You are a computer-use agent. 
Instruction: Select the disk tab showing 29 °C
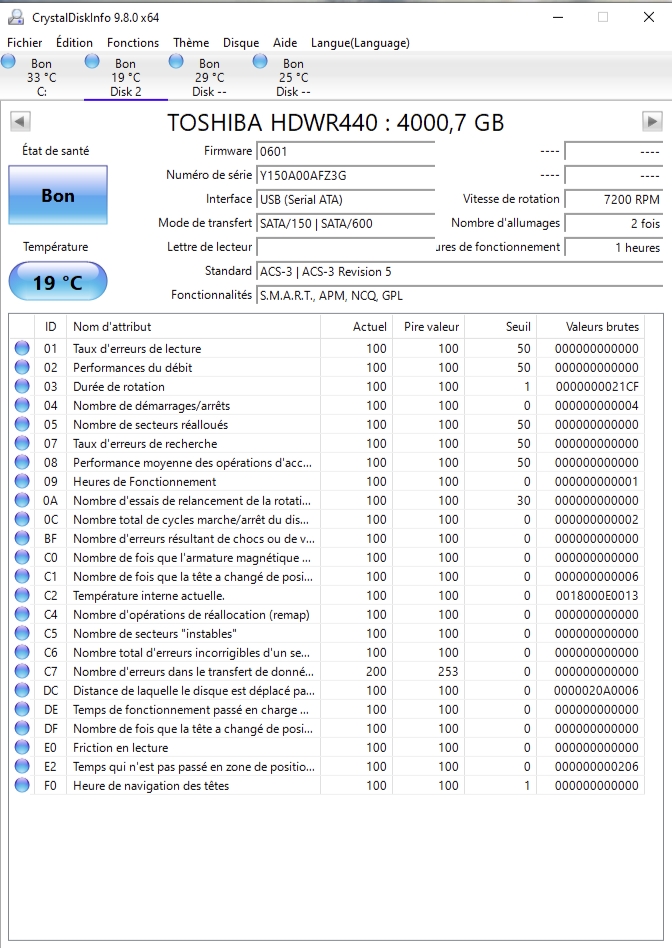coord(209,77)
